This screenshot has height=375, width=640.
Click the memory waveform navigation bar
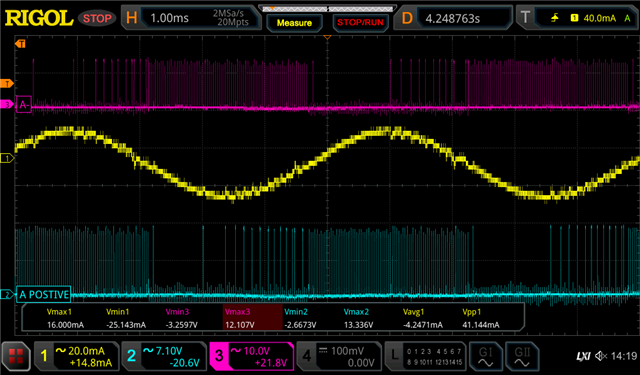pos(327,9)
